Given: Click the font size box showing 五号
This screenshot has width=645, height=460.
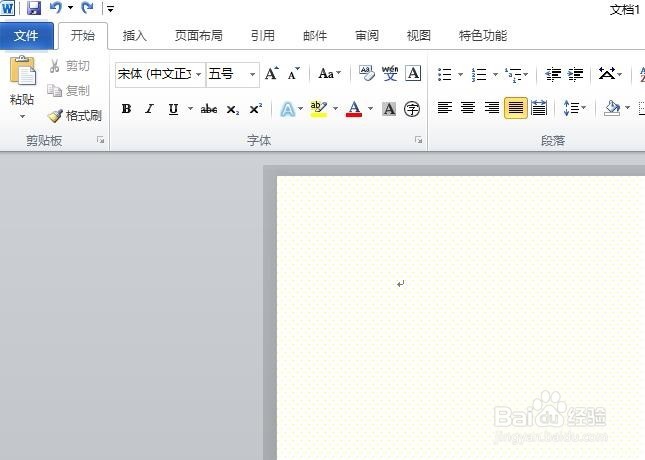Looking at the screenshot, I should pos(226,74).
